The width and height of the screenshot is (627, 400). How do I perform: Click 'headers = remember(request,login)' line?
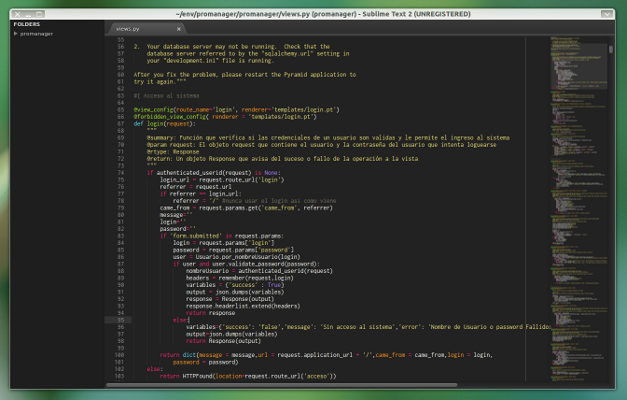pyautogui.click(x=240, y=278)
